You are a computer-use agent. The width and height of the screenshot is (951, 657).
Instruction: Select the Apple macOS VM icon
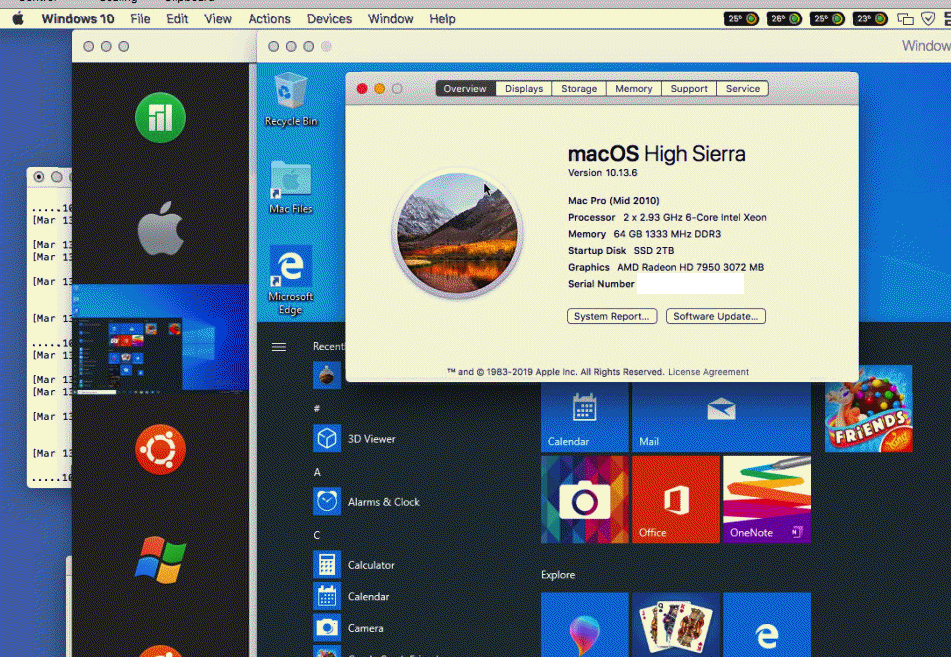point(160,228)
